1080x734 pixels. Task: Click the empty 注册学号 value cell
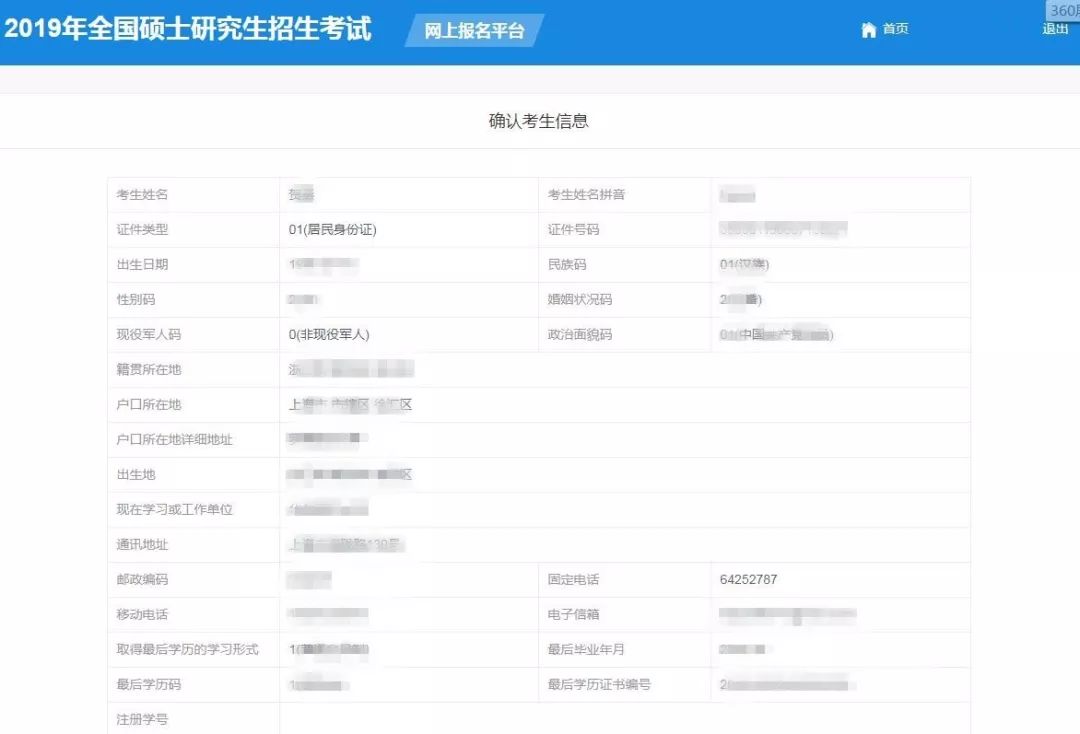[x=624, y=719]
